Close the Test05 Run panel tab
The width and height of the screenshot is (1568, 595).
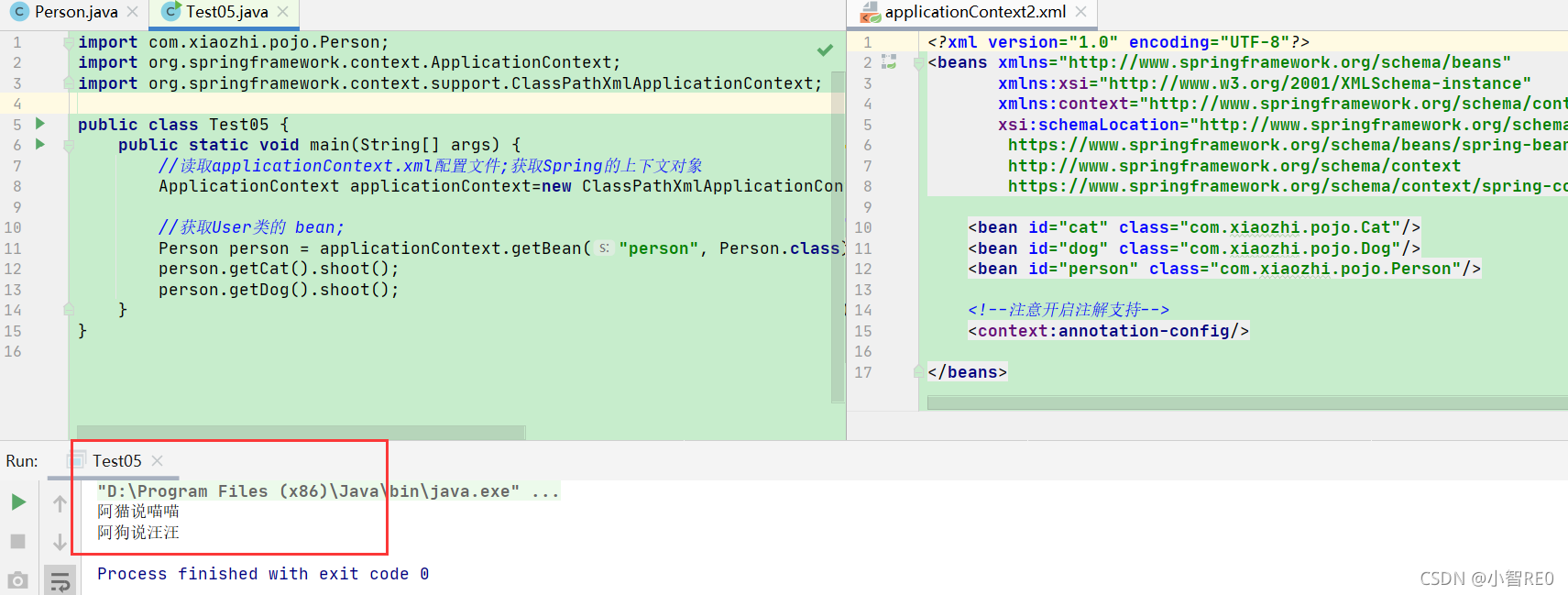point(158,460)
